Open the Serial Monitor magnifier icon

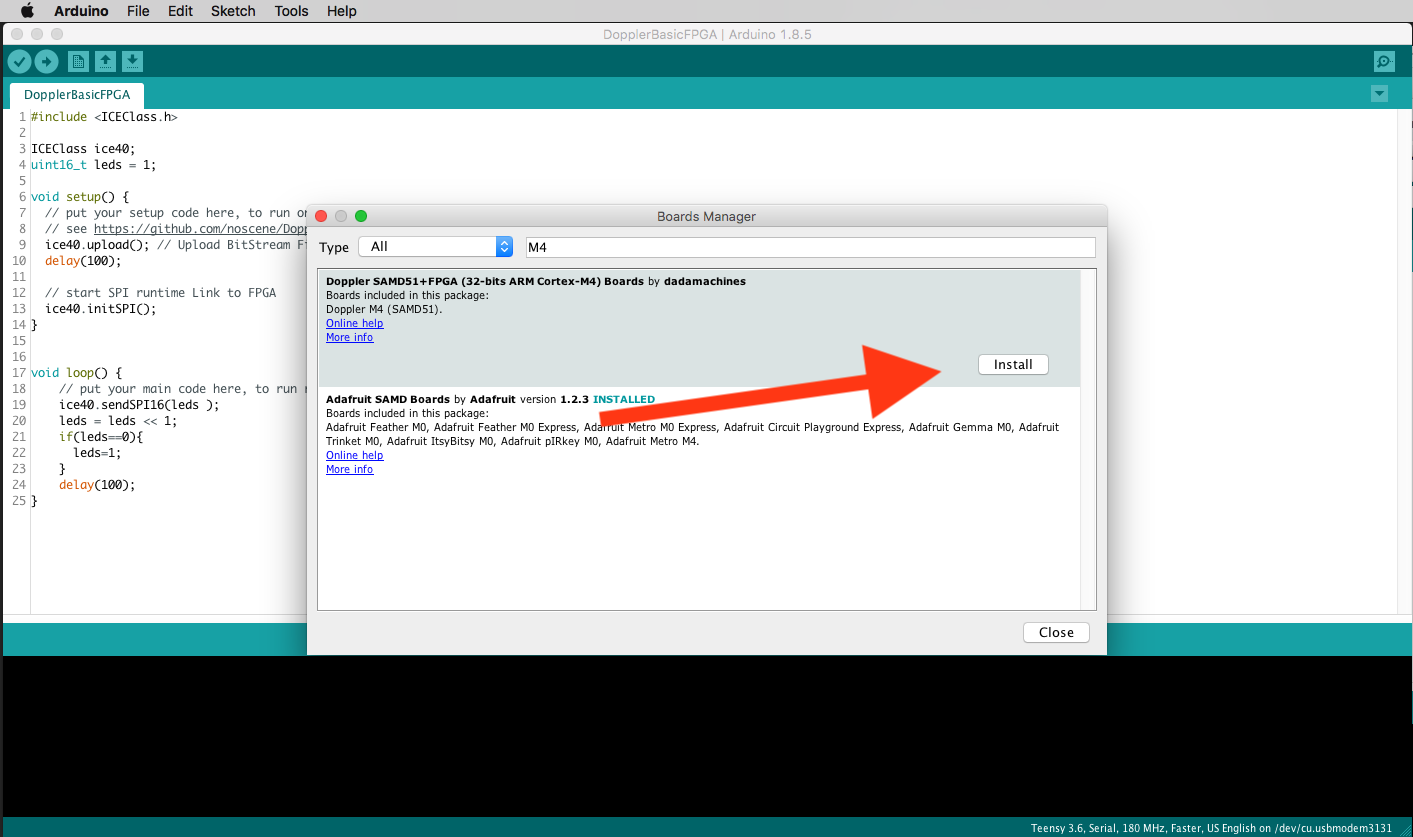click(x=1384, y=62)
